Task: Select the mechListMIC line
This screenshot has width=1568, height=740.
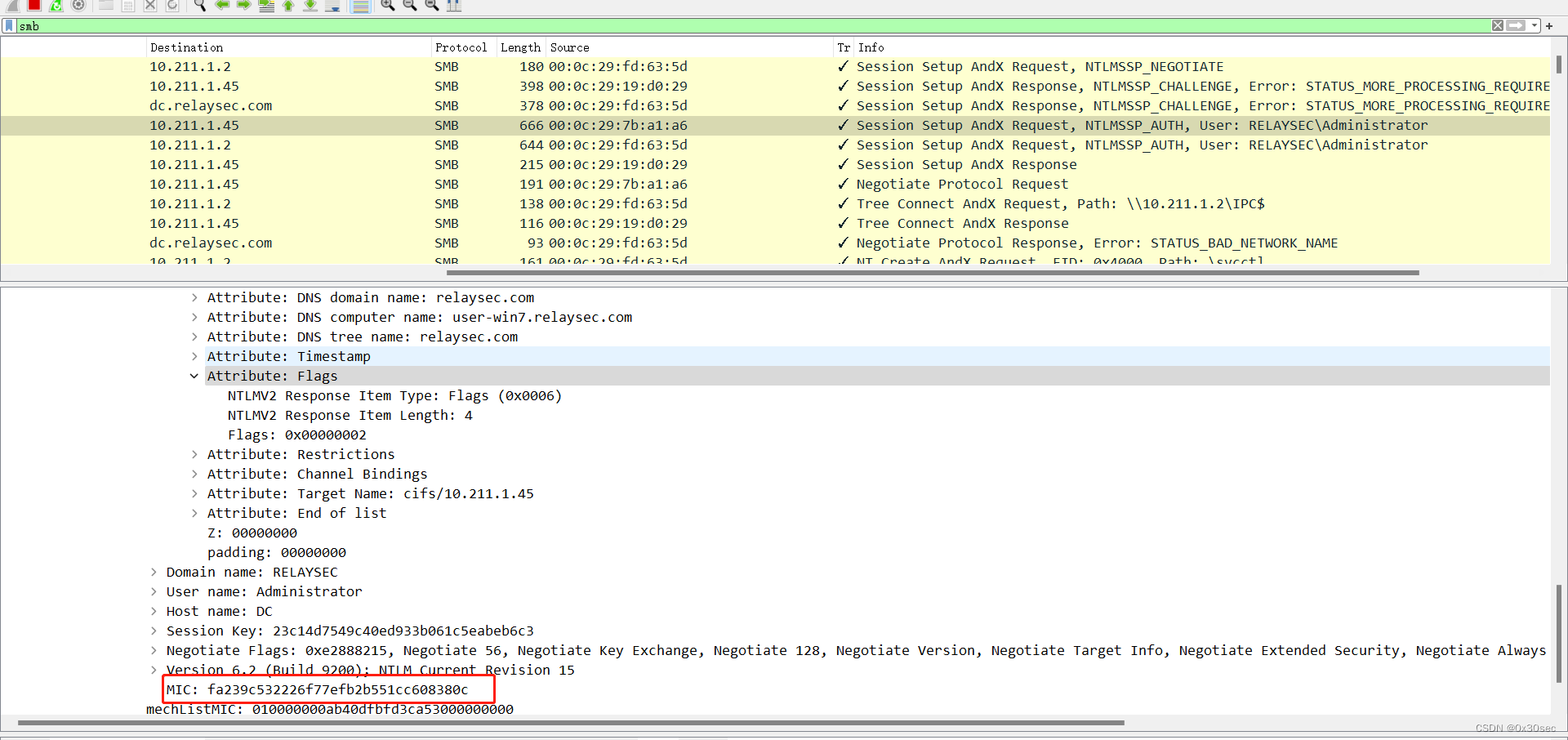Action: point(330,710)
